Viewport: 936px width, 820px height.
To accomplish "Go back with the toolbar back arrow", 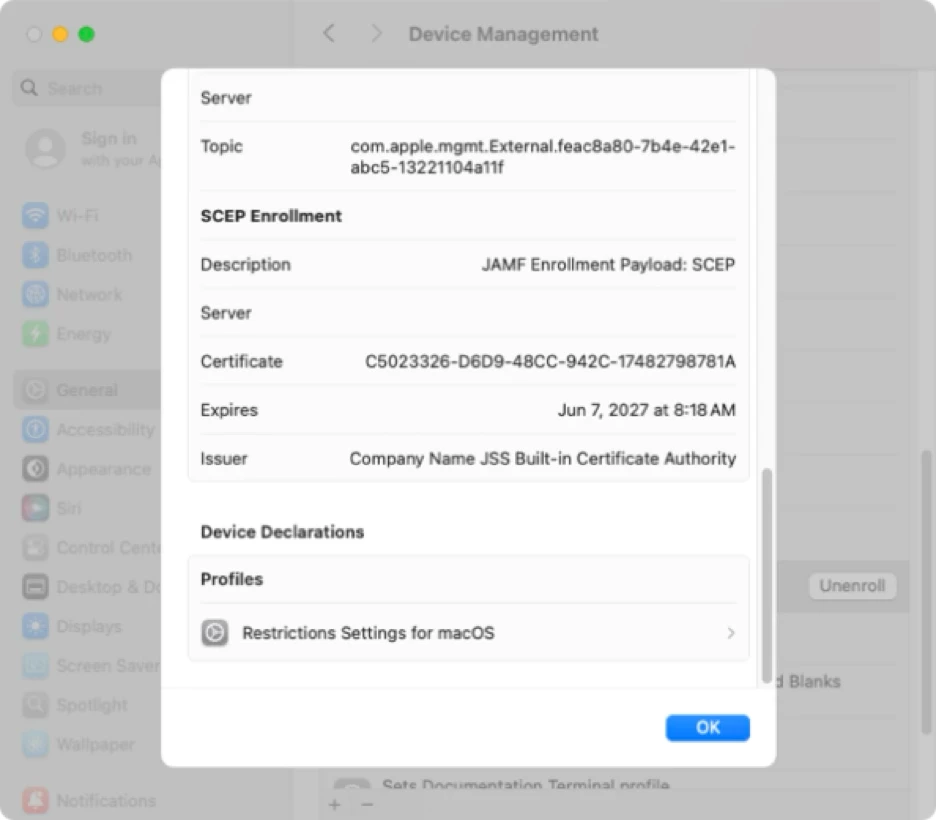I will pos(329,33).
